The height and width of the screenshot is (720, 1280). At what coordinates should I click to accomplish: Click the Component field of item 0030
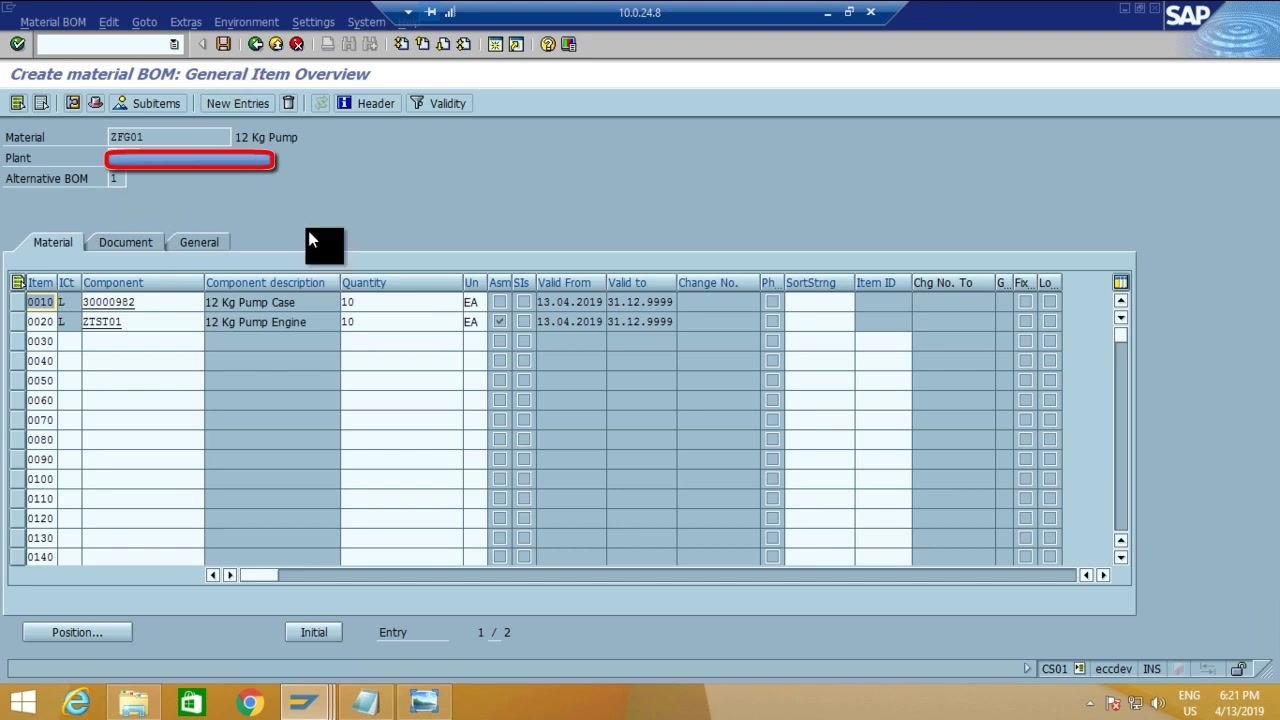[143, 341]
